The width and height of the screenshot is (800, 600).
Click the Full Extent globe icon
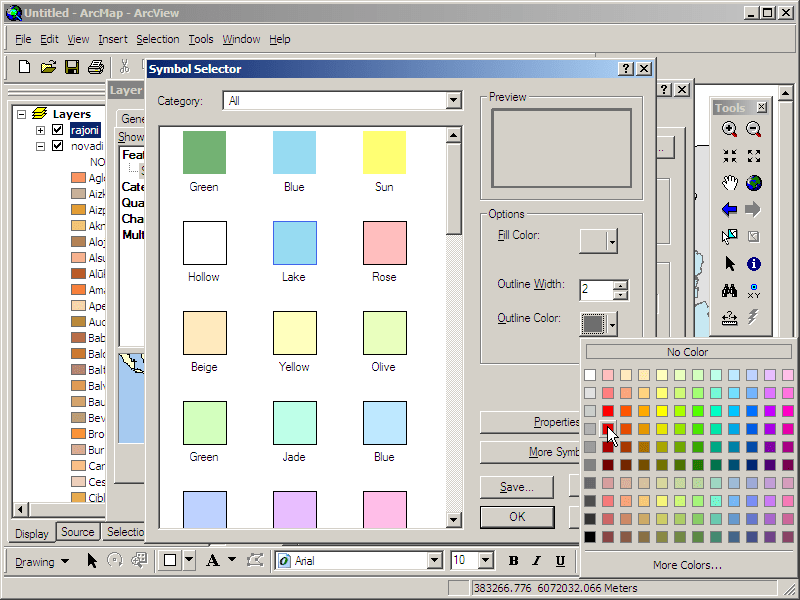tap(754, 183)
